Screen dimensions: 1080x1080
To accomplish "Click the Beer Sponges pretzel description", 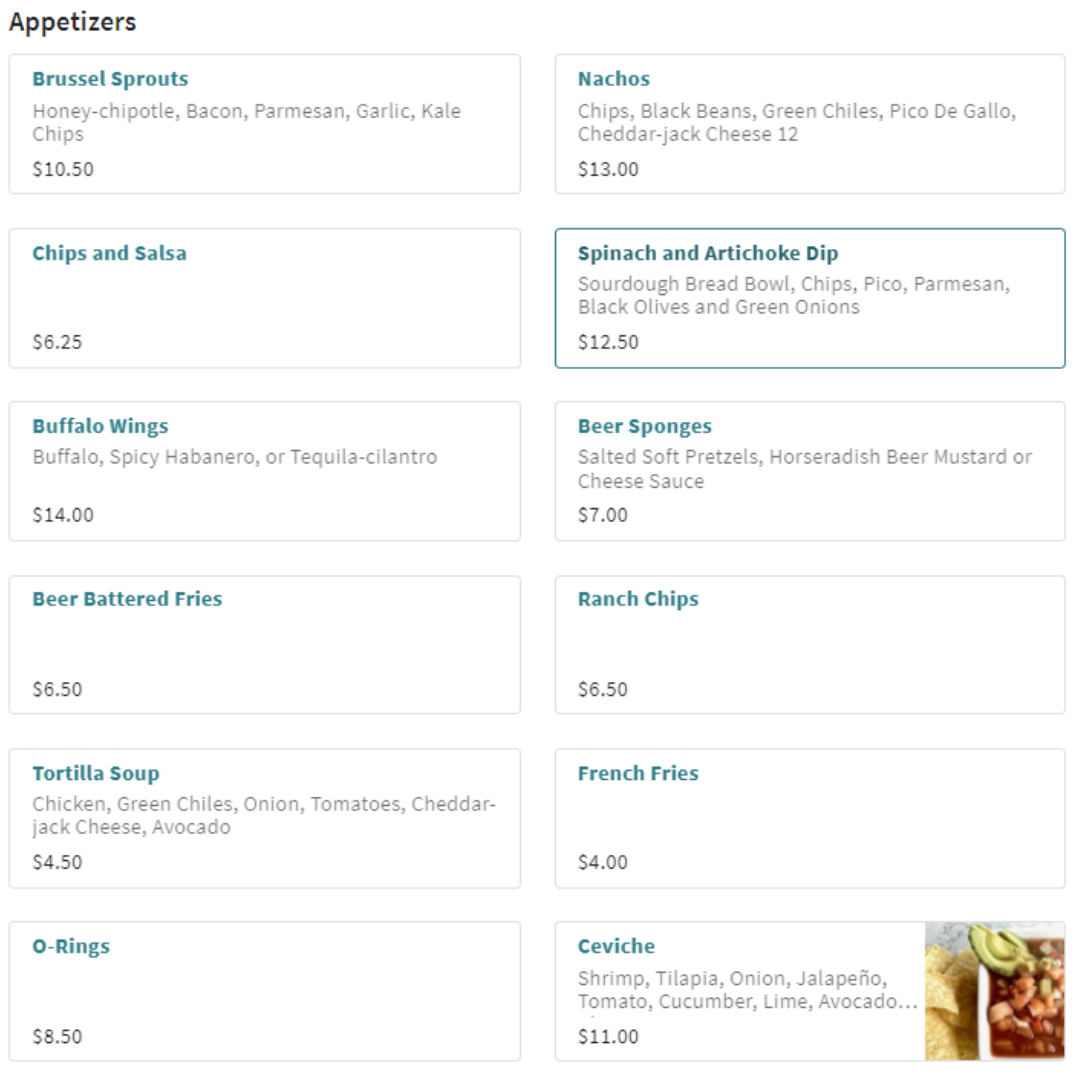I will click(x=804, y=469).
